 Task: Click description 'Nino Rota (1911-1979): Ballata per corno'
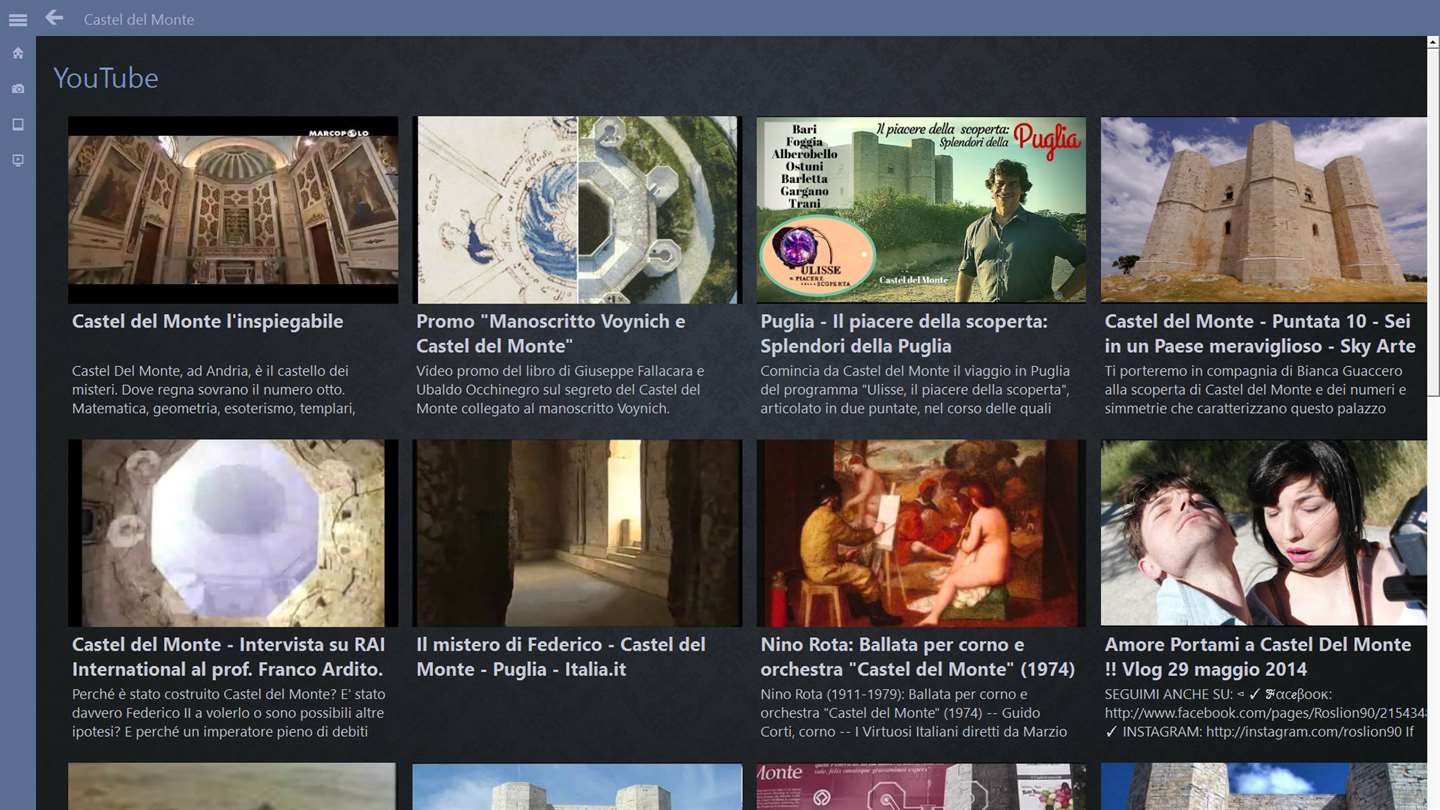(x=914, y=712)
